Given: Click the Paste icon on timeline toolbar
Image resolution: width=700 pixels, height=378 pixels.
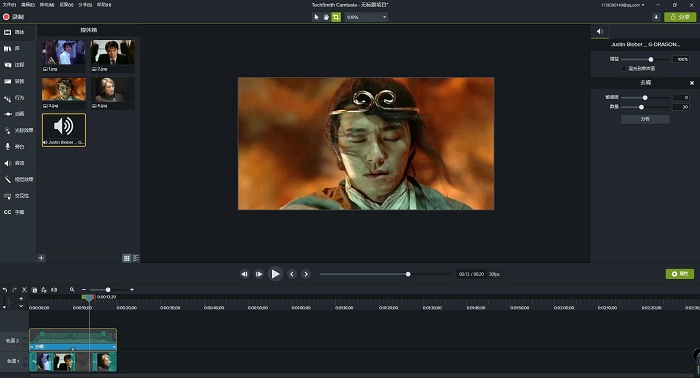Looking at the screenshot, I should pos(44,290).
